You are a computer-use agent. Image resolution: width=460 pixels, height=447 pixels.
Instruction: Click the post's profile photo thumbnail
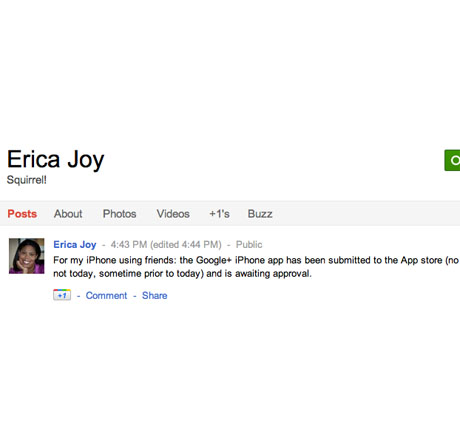pos(27,256)
